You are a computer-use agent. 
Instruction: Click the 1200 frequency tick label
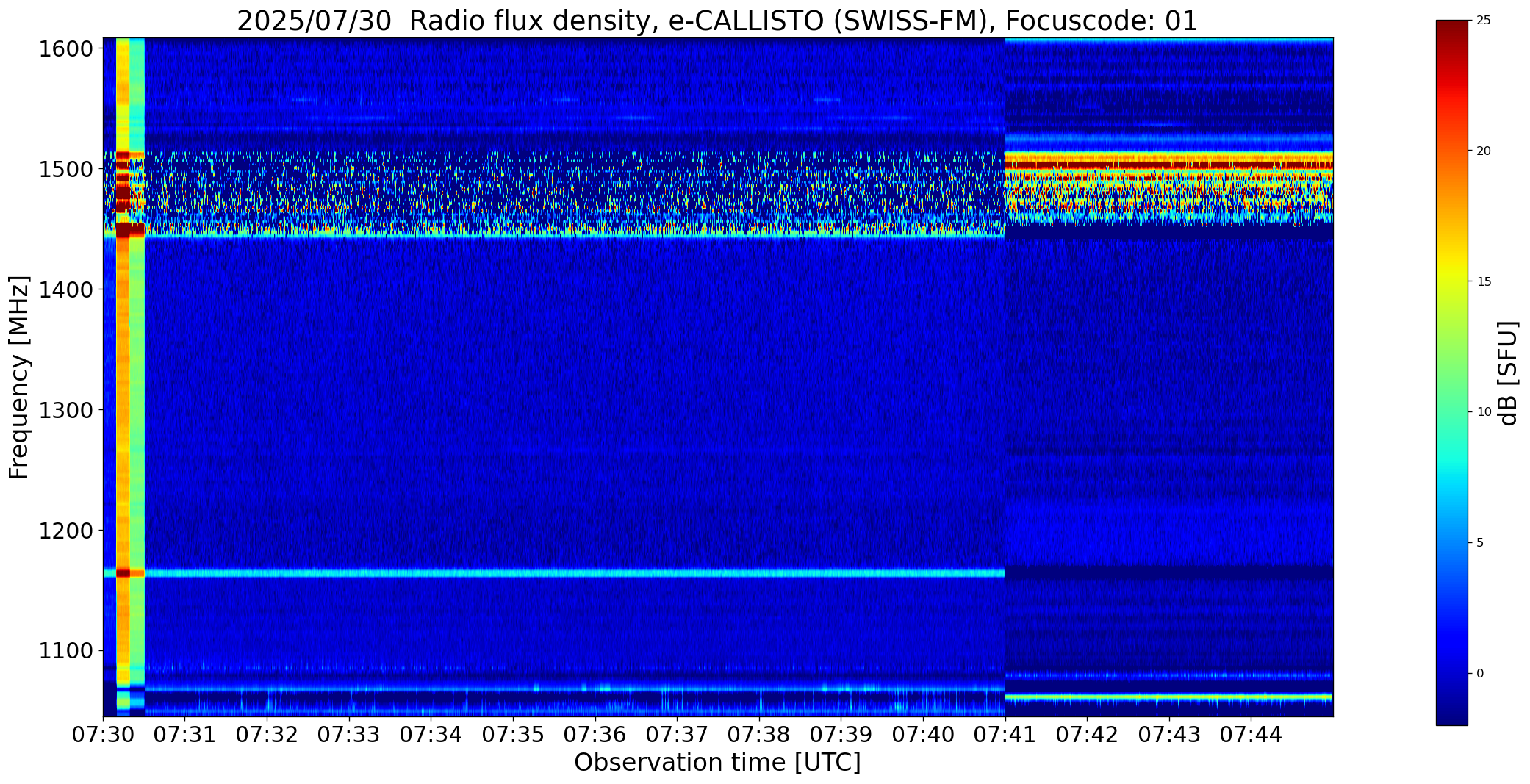point(65,531)
